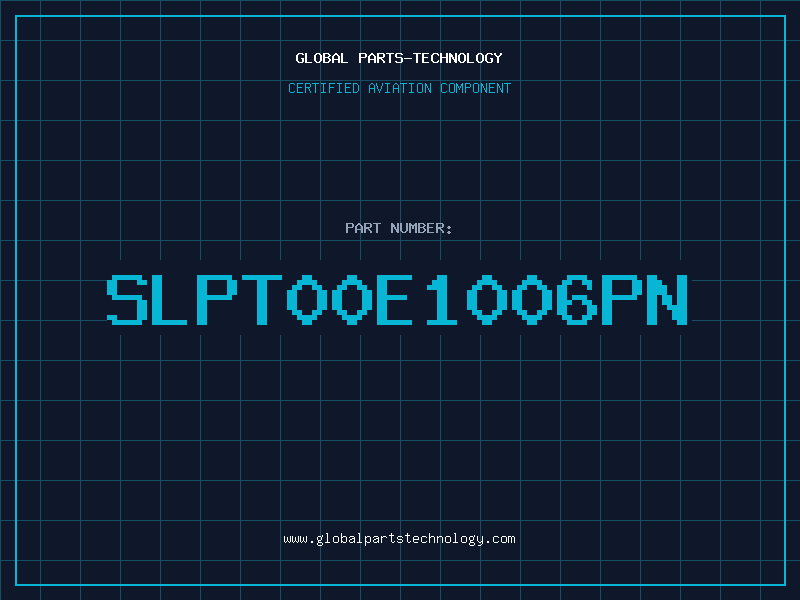Click the PART NUMBER: label
This screenshot has height=600, width=800.
click(x=398, y=228)
